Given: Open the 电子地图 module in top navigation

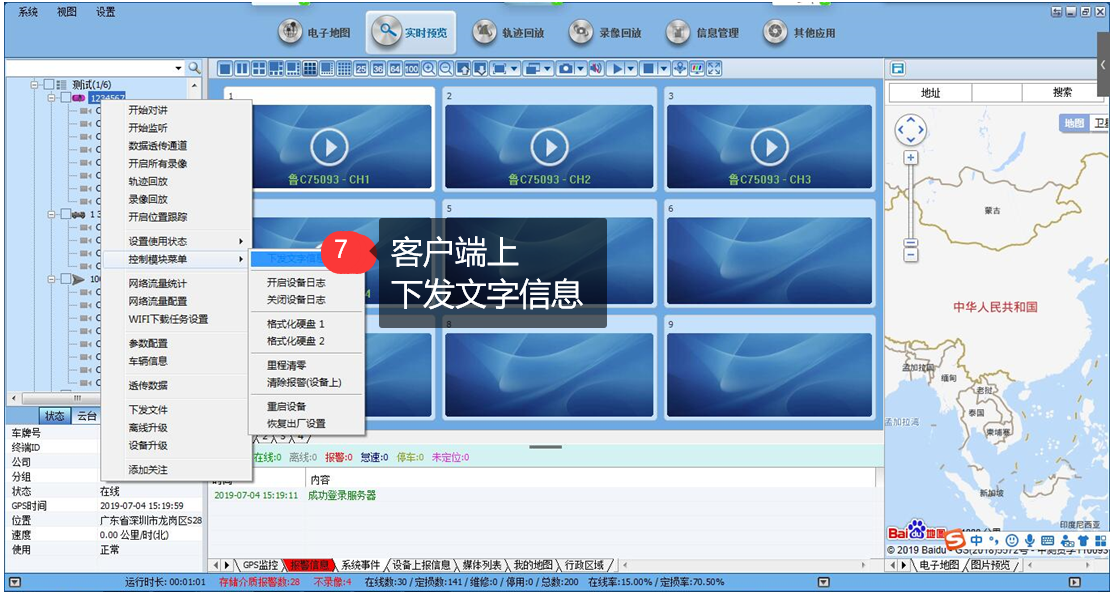Looking at the screenshot, I should pos(315,33).
